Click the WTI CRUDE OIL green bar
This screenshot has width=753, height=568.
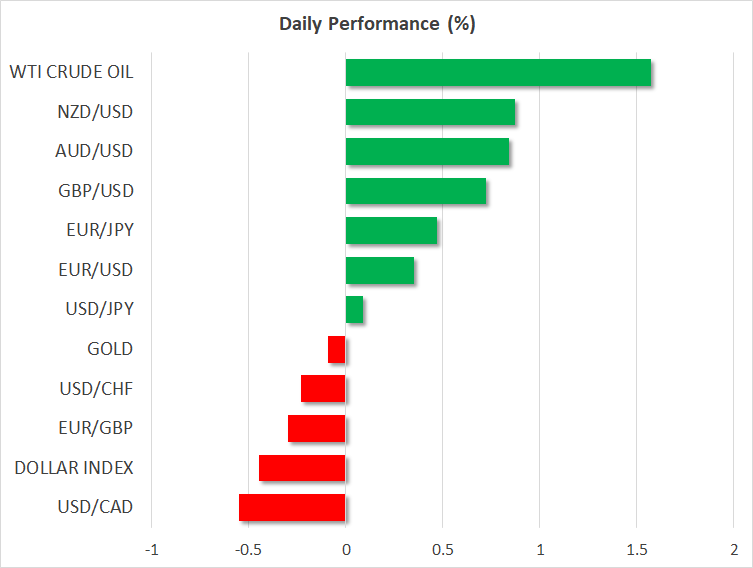point(498,73)
